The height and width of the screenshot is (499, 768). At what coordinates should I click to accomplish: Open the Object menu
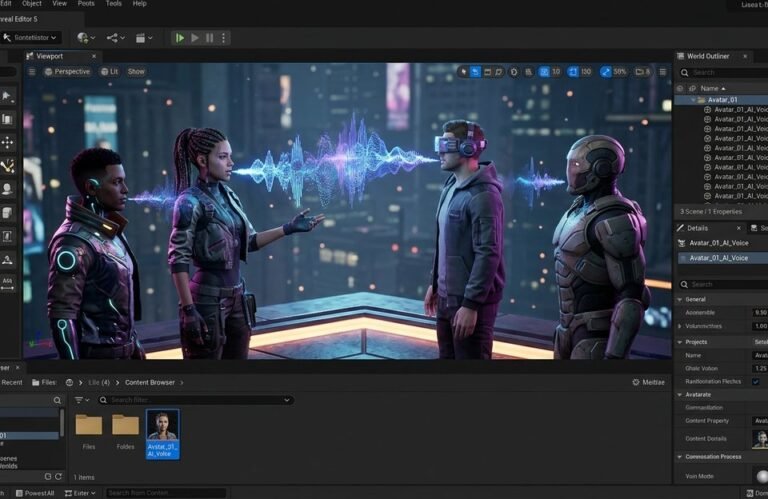click(32, 3)
